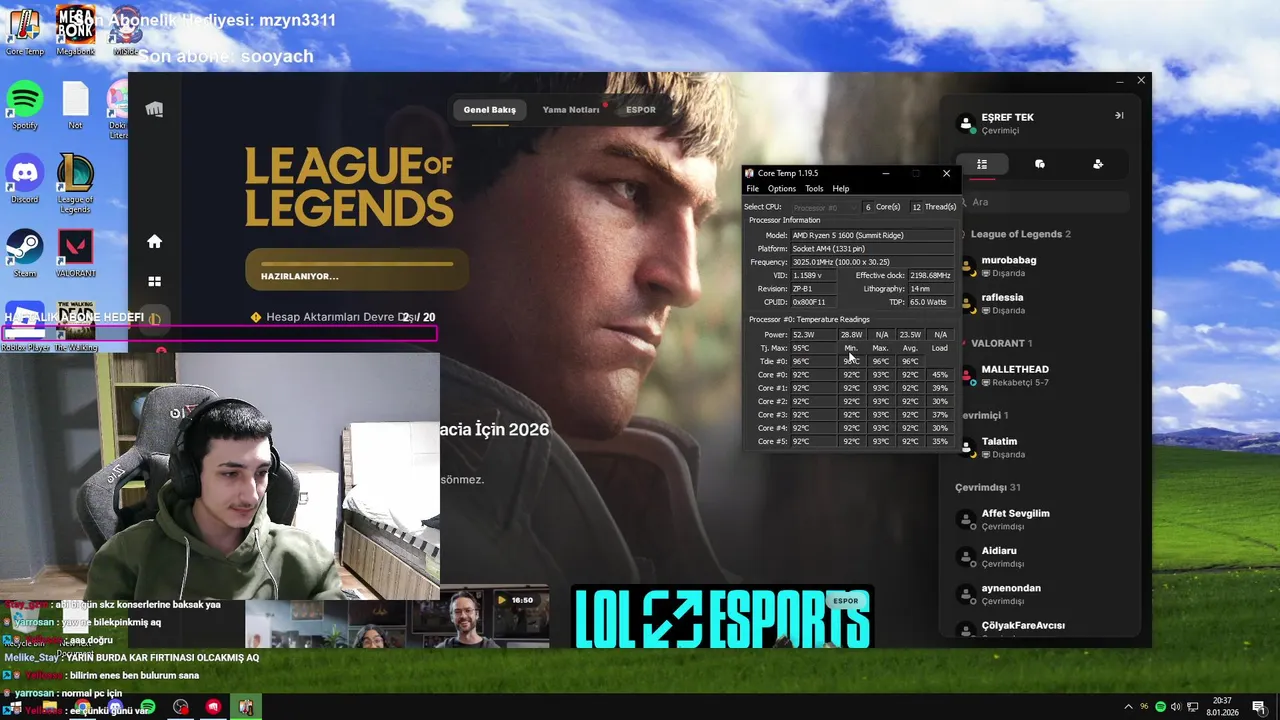Click the LOL ESPORTS banner
Screen dimensions: 1280x720
click(x=722, y=617)
